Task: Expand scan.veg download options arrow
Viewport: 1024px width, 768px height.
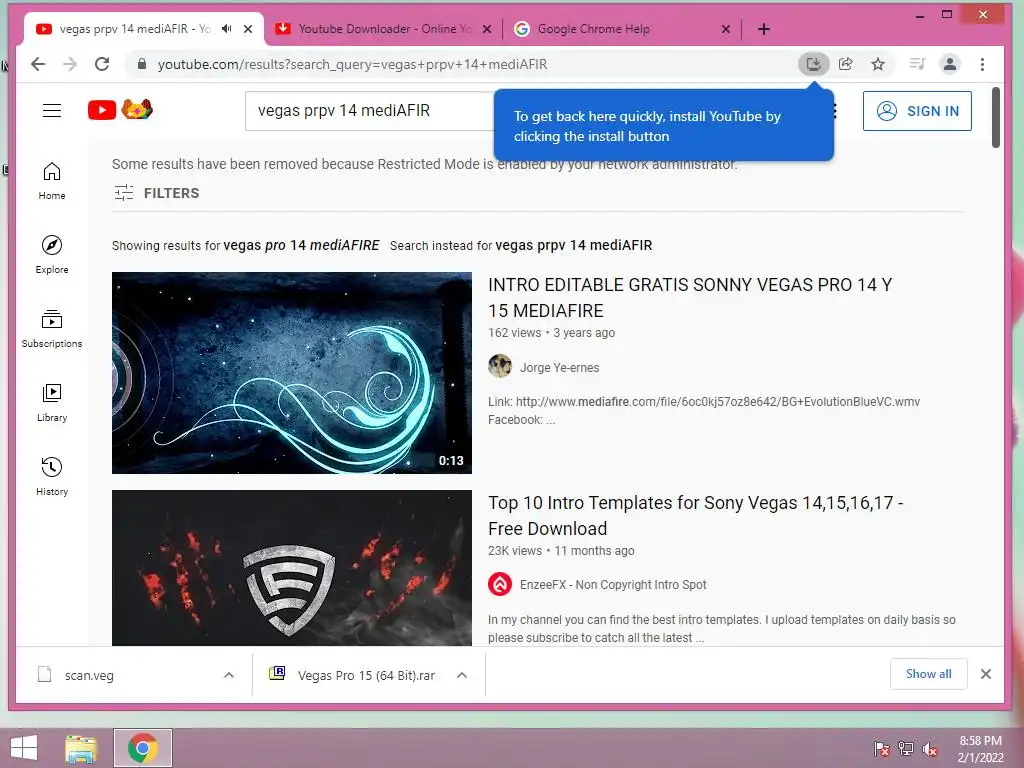Action: pyautogui.click(x=229, y=675)
